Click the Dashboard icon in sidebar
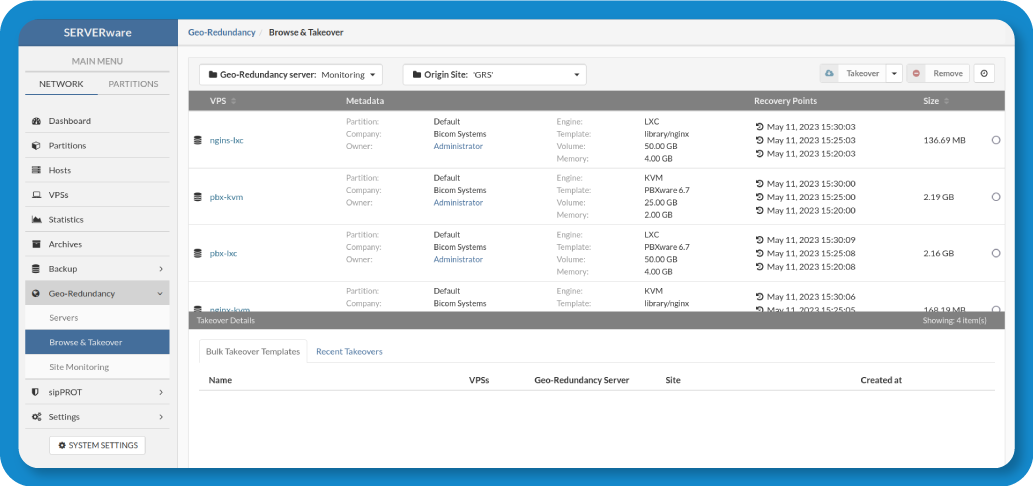 (x=37, y=121)
